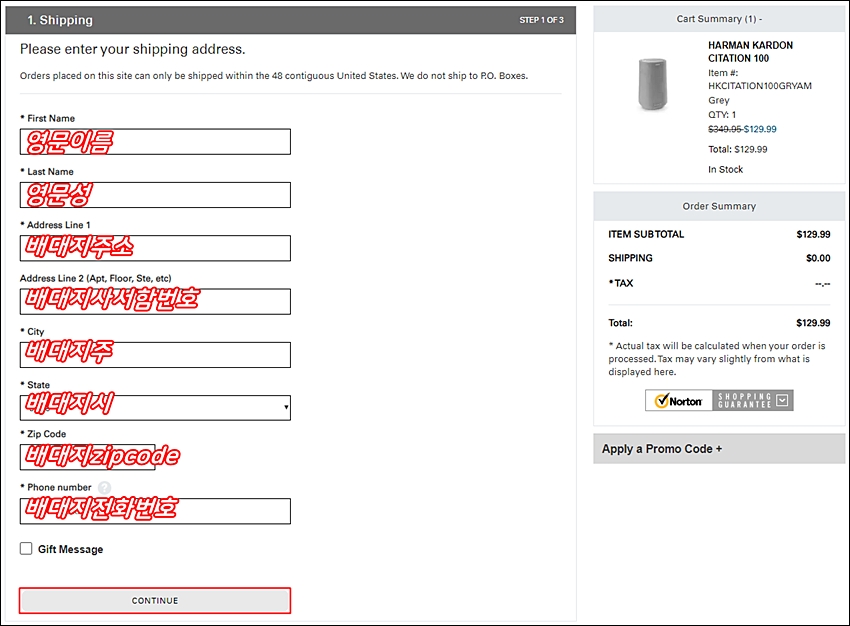The image size is (850, 626).
Task: Click the Norton checkmark logo badge
Action: (678, 401)
